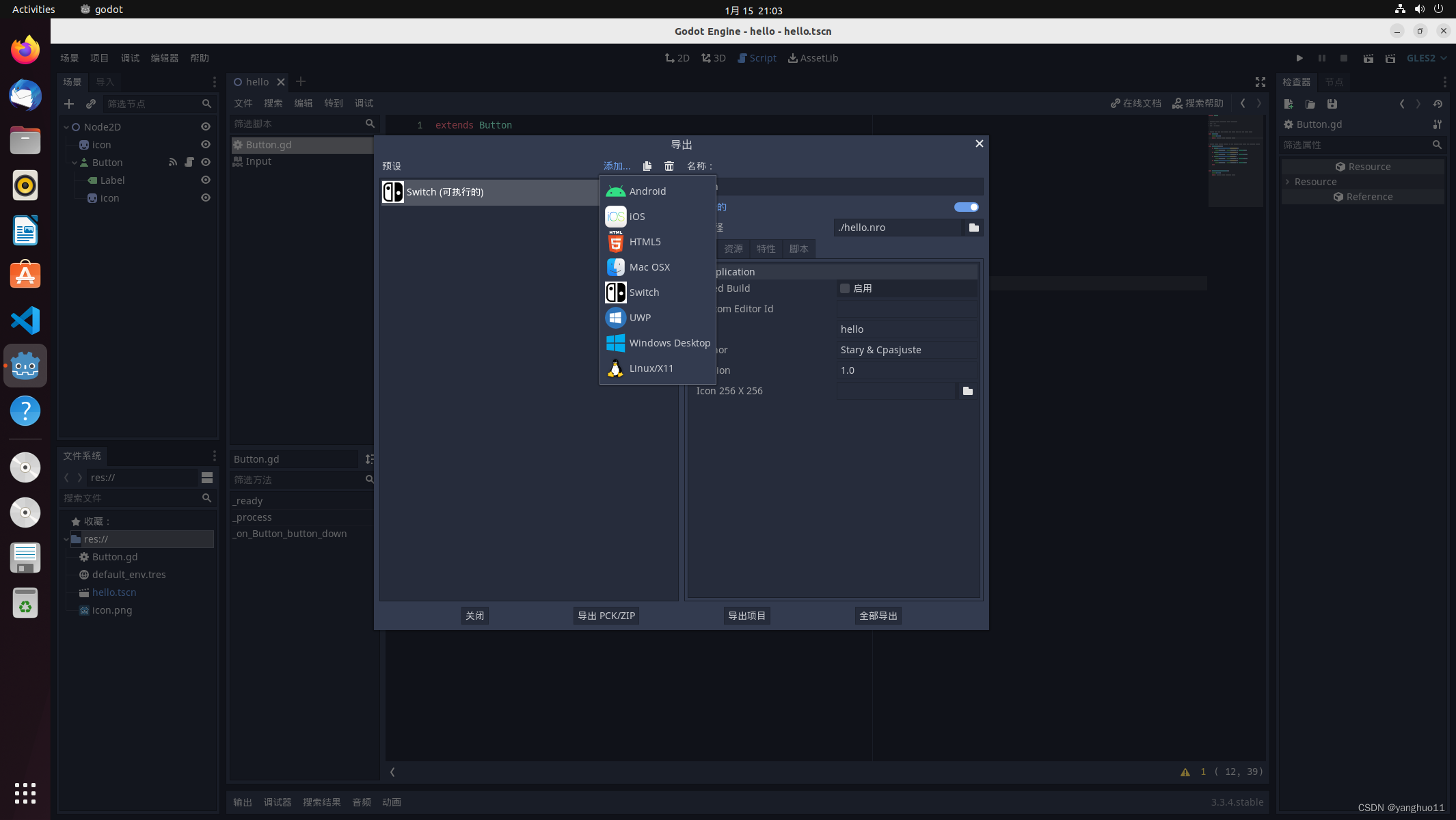Select Mac OSX export platform
The width and height of the screenshot is (1456, 820).
(x=657, y=267)
